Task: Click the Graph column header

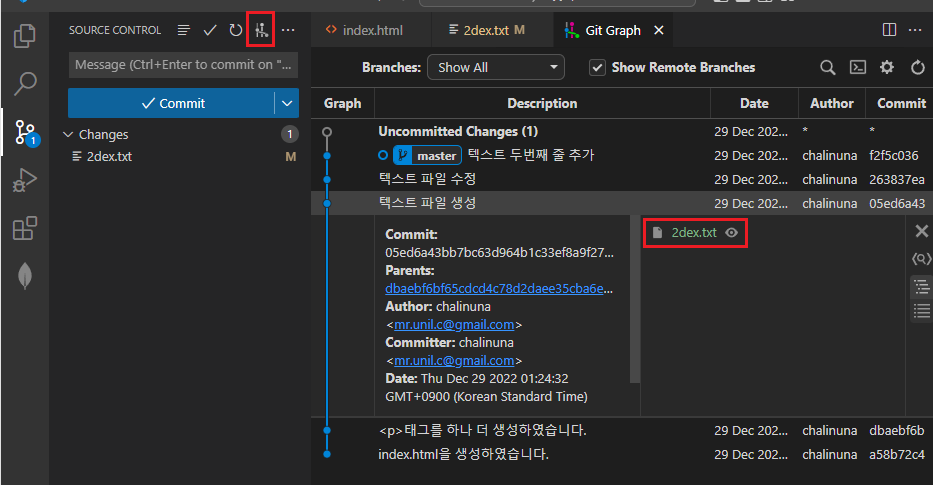Action: (342, 104)
